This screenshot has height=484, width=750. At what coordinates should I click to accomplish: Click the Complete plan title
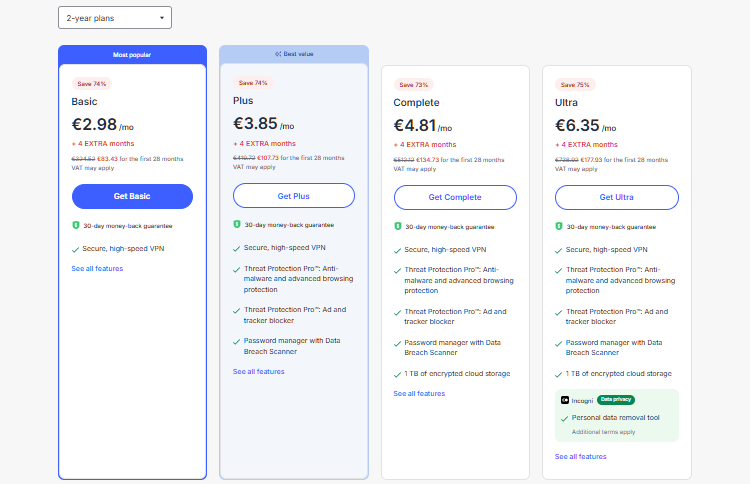point(416,103)
